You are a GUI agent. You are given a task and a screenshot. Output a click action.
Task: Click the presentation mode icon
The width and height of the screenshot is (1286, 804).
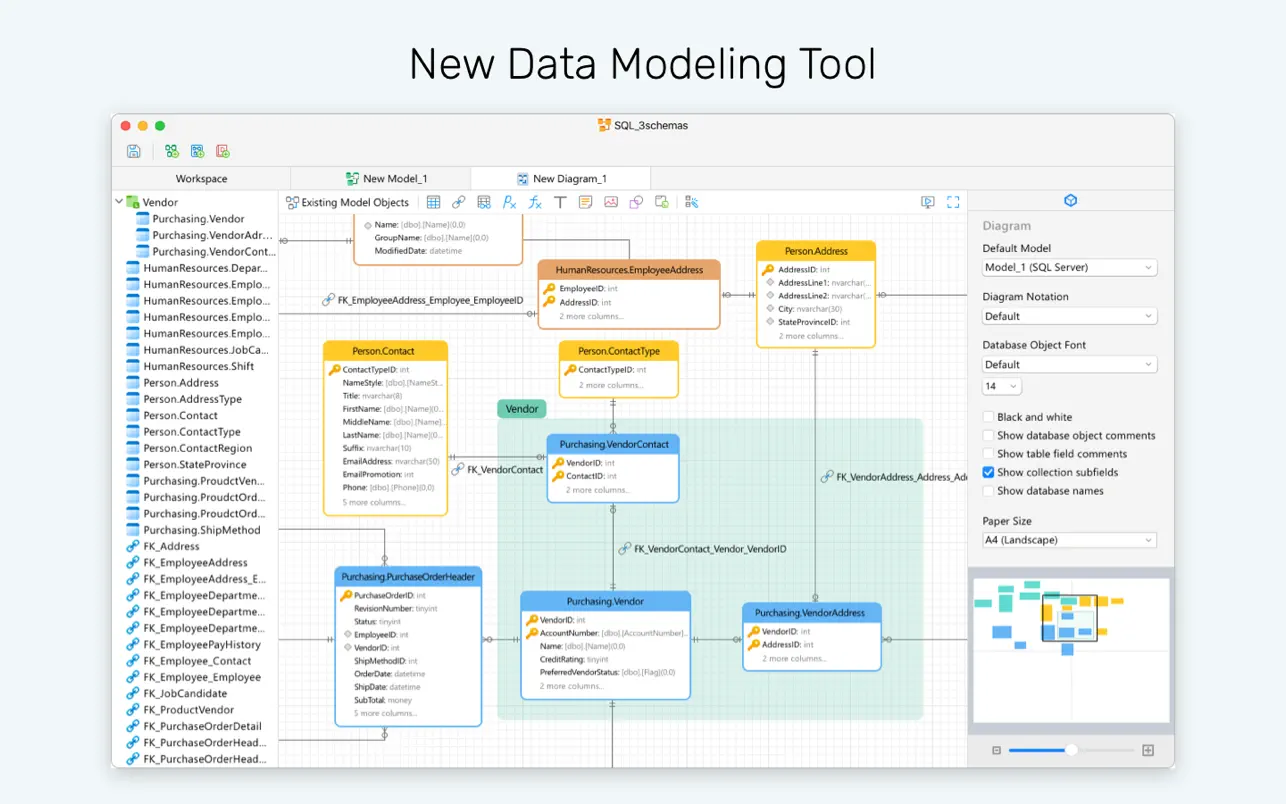928,202
